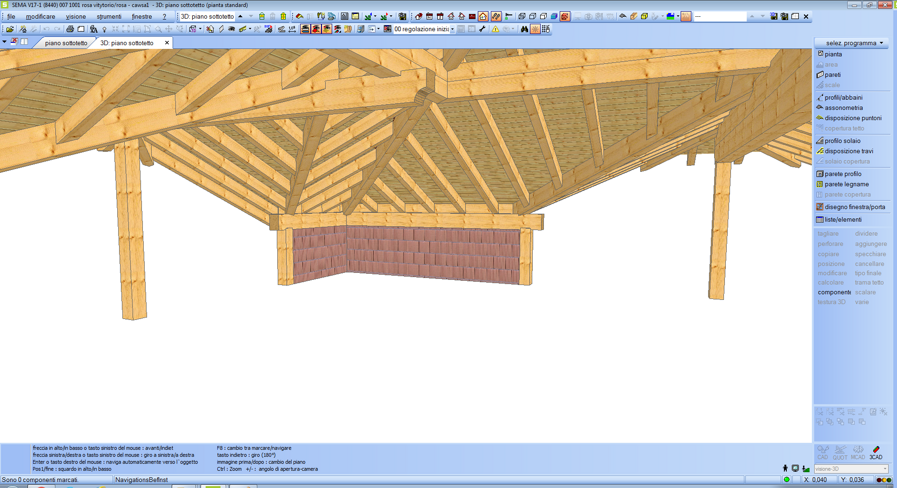Image resolution: width=897 pixels, height=488 pixels.
Task: Open 'profilo solaio' tool
Action: [842, 141]
